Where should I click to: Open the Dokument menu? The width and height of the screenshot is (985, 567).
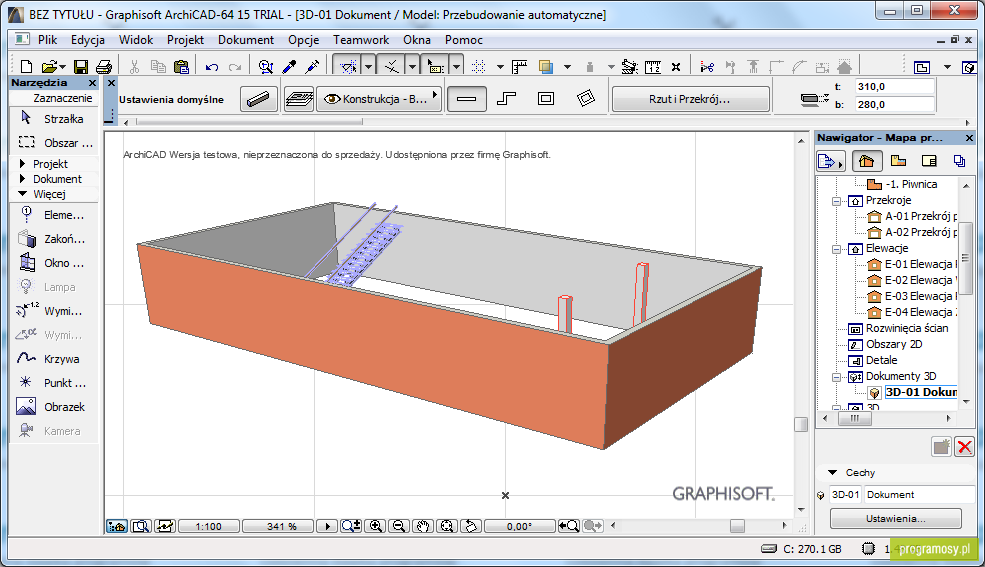246,40
